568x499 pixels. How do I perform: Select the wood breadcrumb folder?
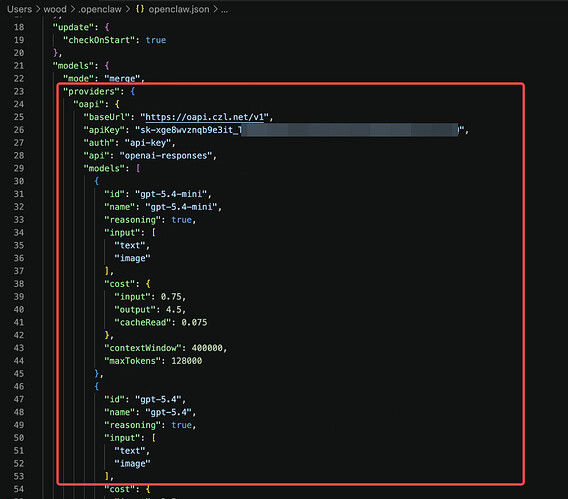55,9
